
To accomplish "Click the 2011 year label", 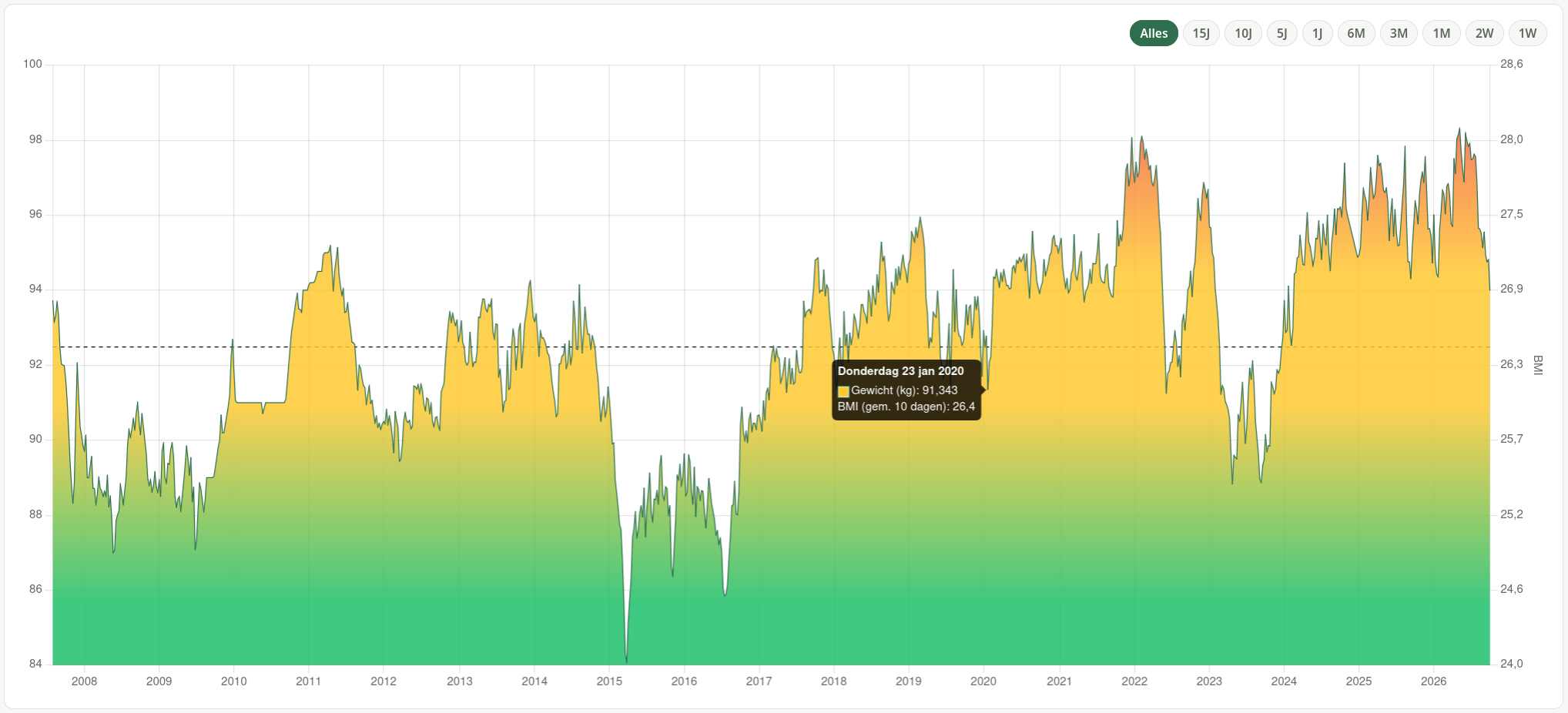I will click(x=308, y=681).
